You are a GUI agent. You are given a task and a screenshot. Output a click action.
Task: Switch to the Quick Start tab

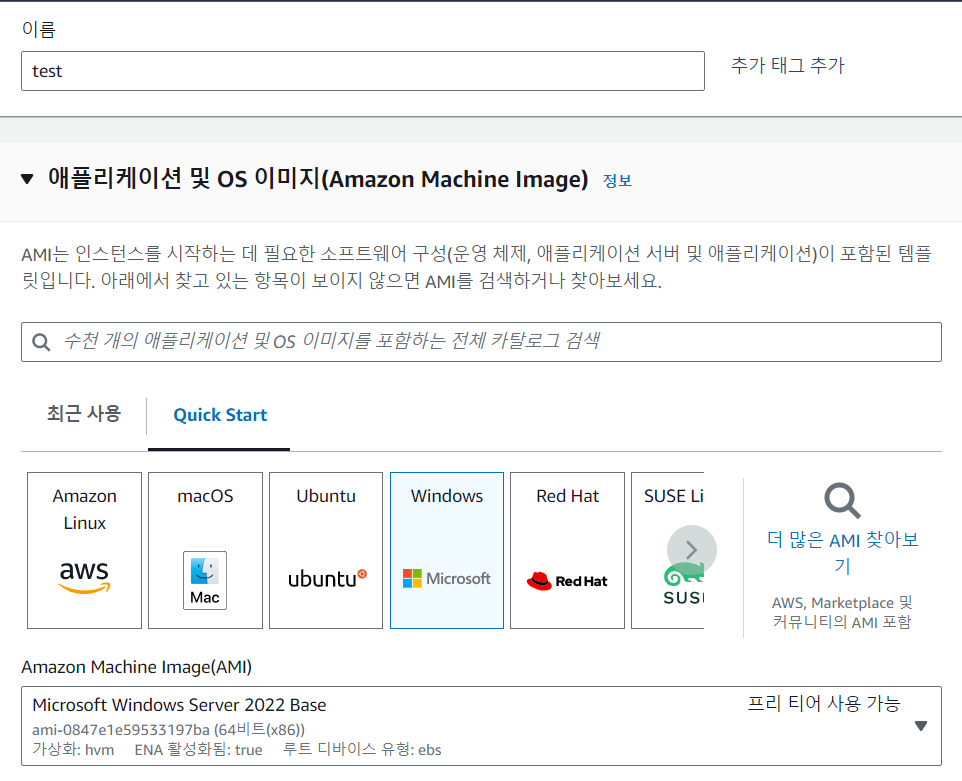click(x=220, y=415)
